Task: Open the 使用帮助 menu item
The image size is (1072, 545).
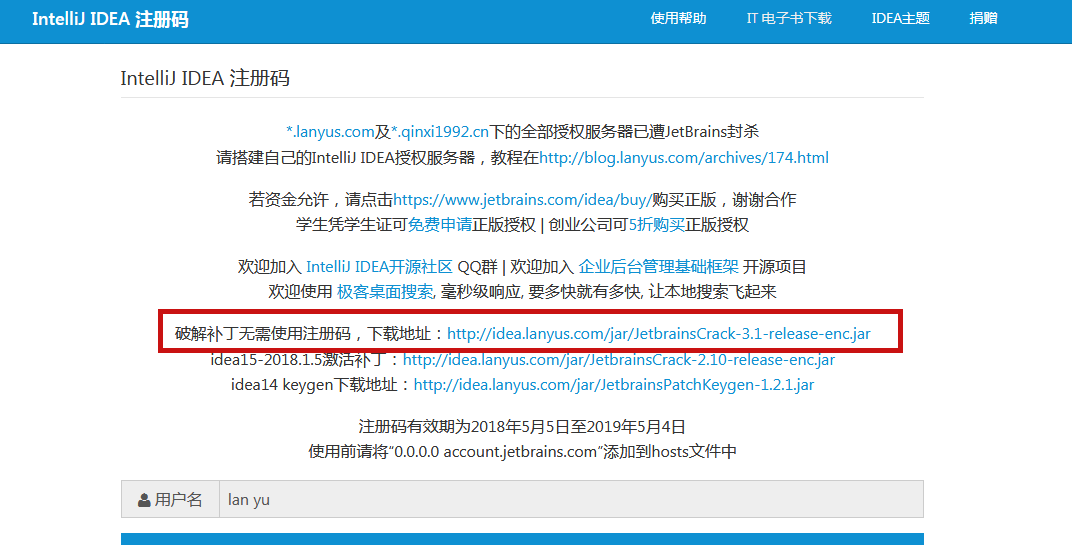Action: point(678,18)
